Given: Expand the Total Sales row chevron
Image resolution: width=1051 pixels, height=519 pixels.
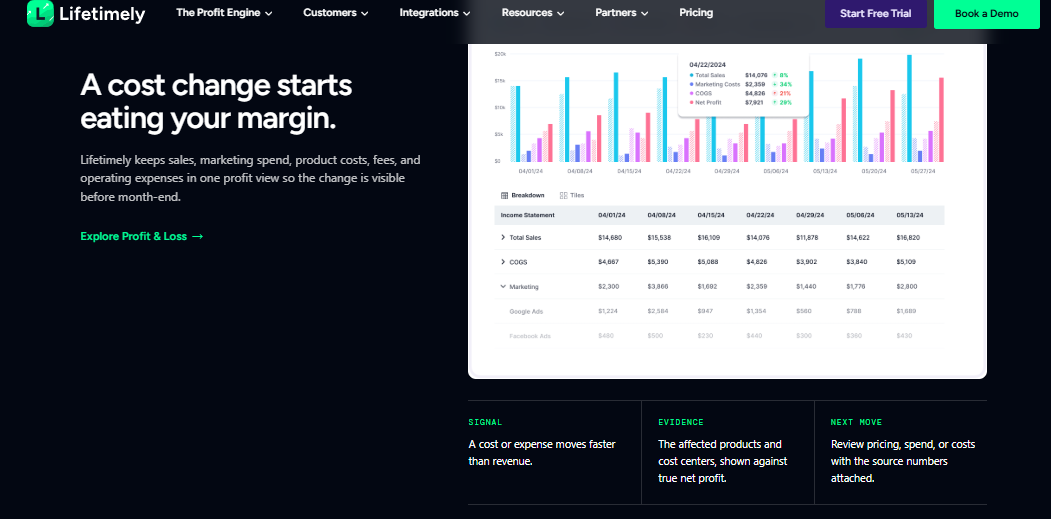Looking at the screenshot, I should point(503,237).
